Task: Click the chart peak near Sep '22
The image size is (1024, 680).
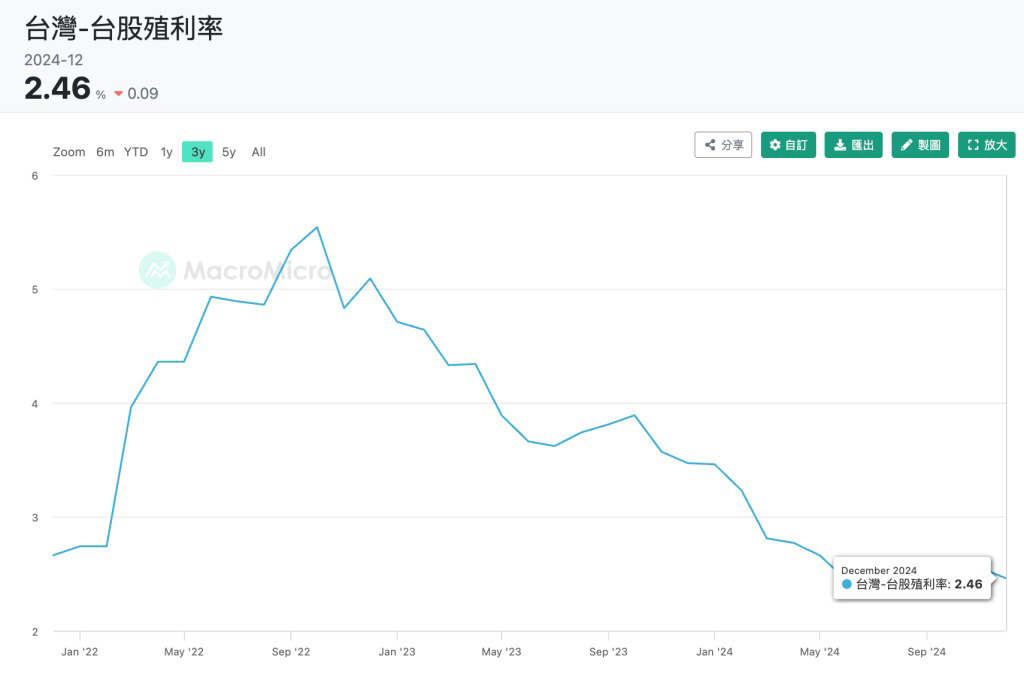Action: (317, 227)
